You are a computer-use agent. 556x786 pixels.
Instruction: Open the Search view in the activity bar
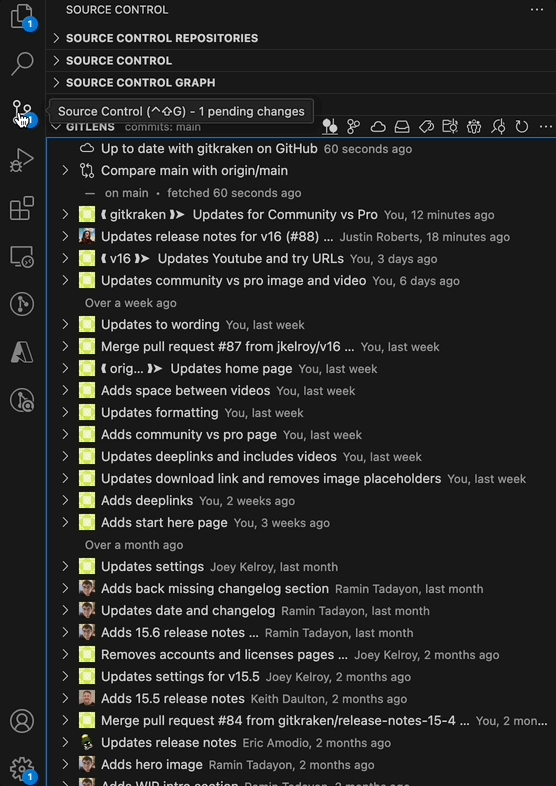(x=22, y=64)
